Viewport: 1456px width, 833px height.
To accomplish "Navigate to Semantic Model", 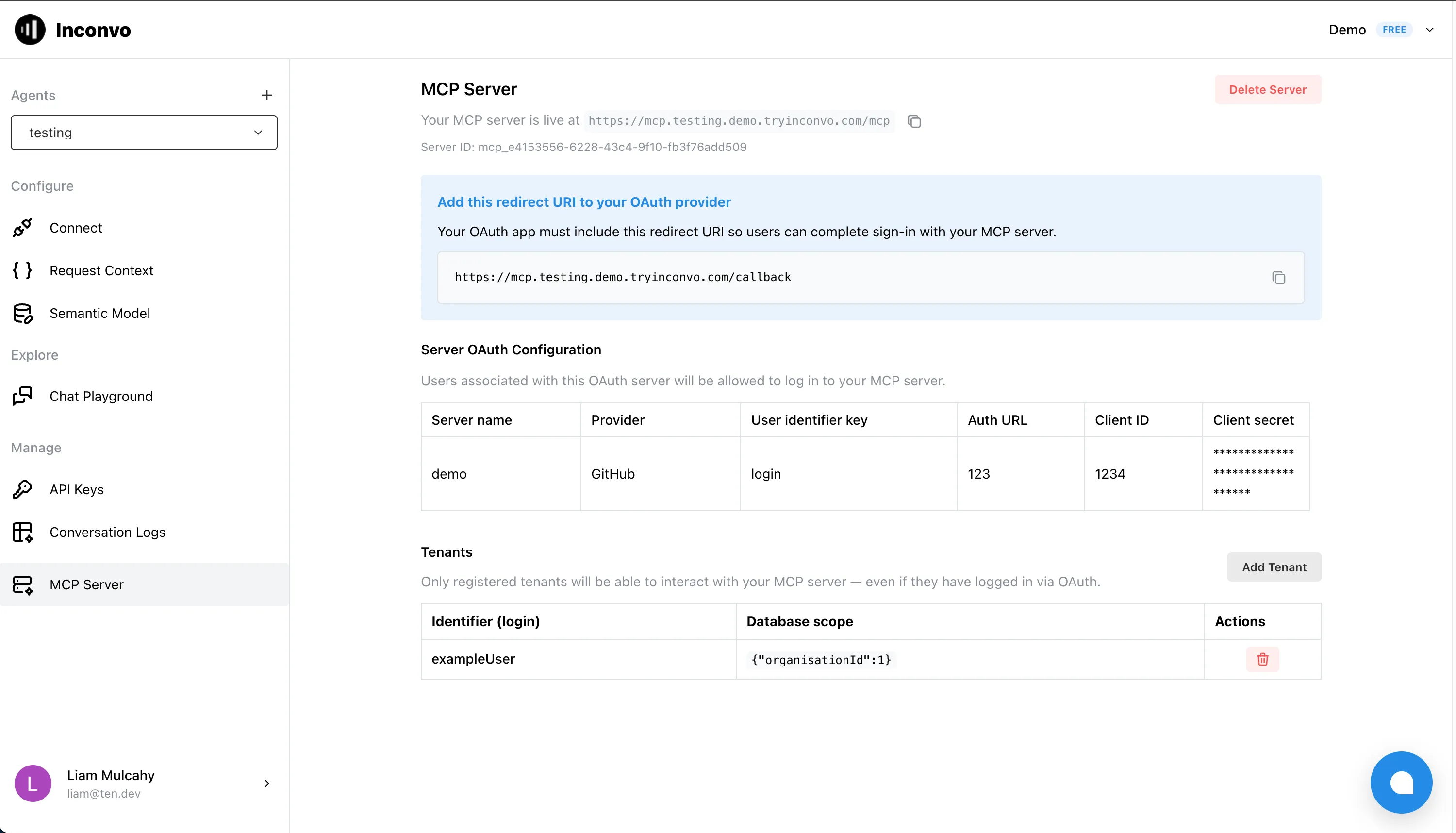I will 100,313.
